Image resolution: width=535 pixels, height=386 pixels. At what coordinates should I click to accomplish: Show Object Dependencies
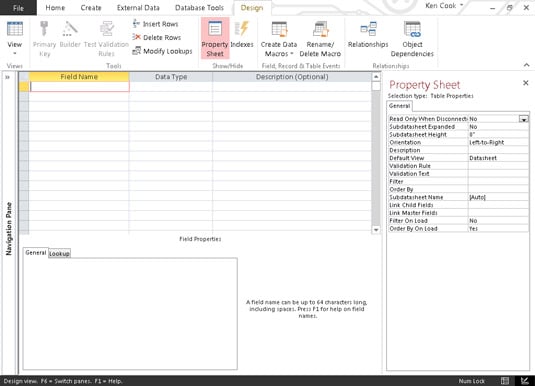click(412, 38)
